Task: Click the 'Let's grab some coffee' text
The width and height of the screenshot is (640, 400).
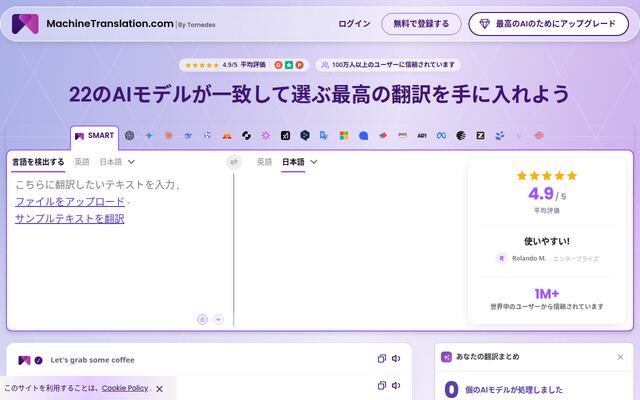Action: [92, 360]
